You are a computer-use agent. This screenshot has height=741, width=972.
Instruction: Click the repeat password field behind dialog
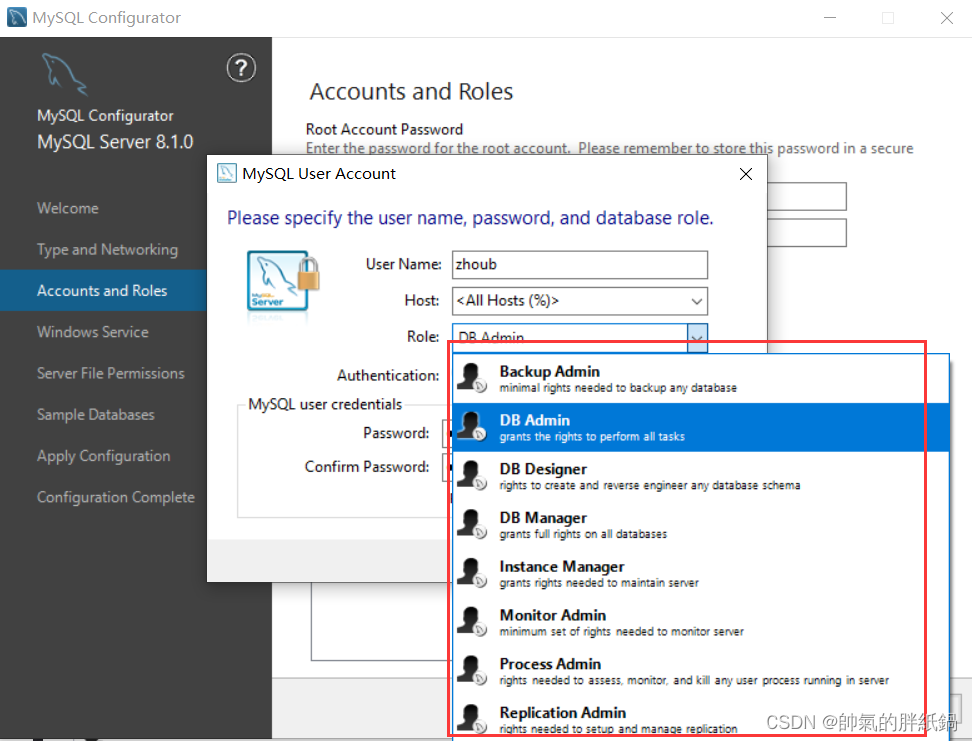coord(806,233)
